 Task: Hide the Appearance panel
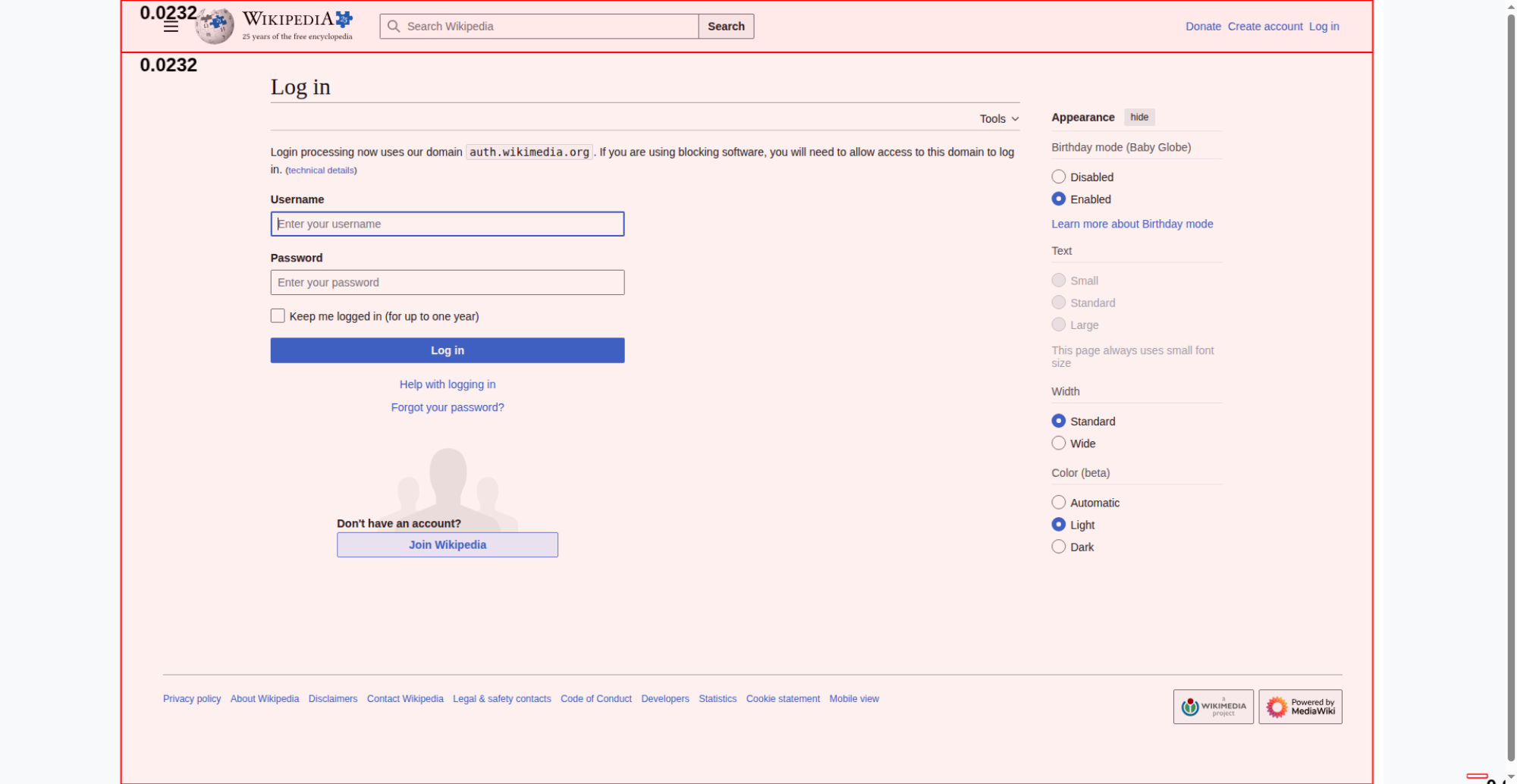pos(1139,118)
